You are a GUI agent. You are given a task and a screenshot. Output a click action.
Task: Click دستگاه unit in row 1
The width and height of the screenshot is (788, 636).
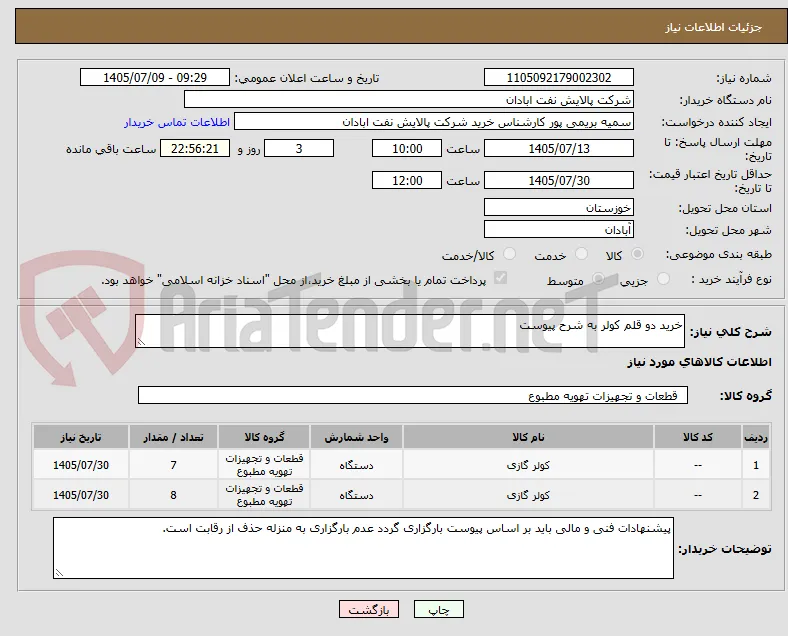click(356, 466)
